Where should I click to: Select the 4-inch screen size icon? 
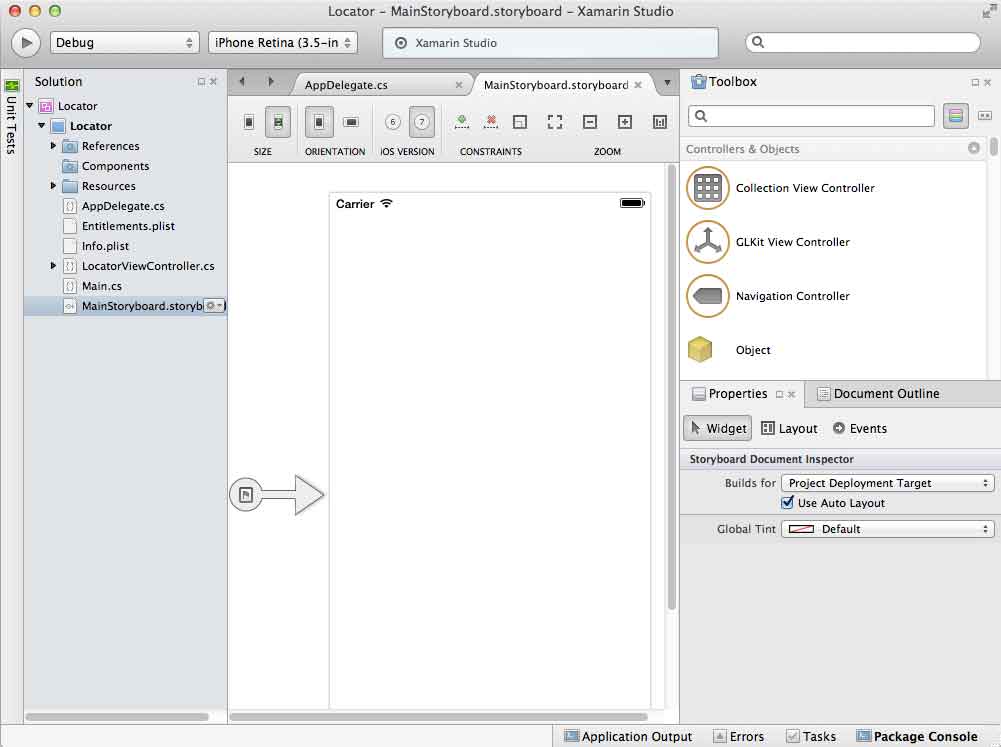pyautogui.click(x=278, y=122)
